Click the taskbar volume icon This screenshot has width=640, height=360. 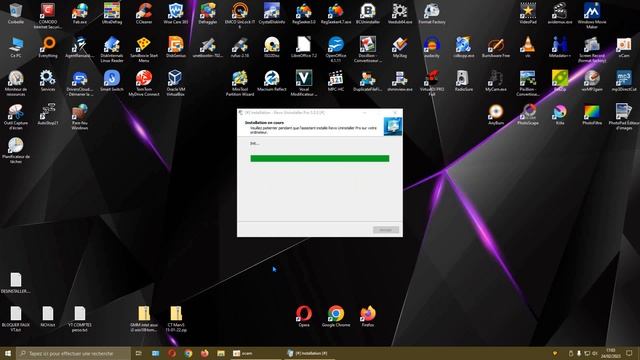(595, 353)
